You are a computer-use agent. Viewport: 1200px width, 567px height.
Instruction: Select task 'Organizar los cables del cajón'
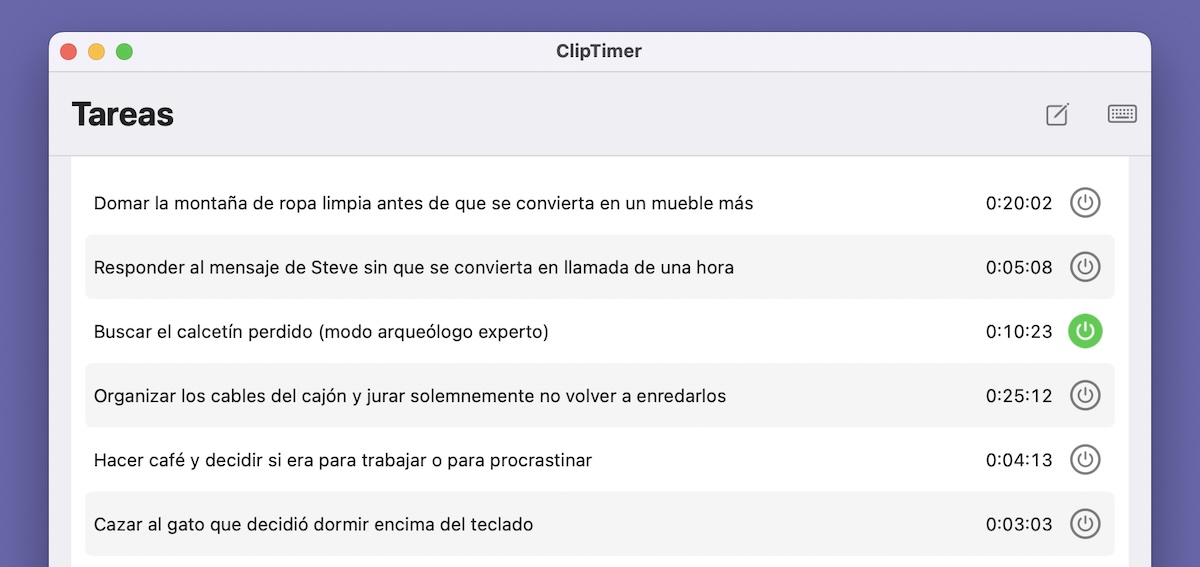[x=600, y=395]
